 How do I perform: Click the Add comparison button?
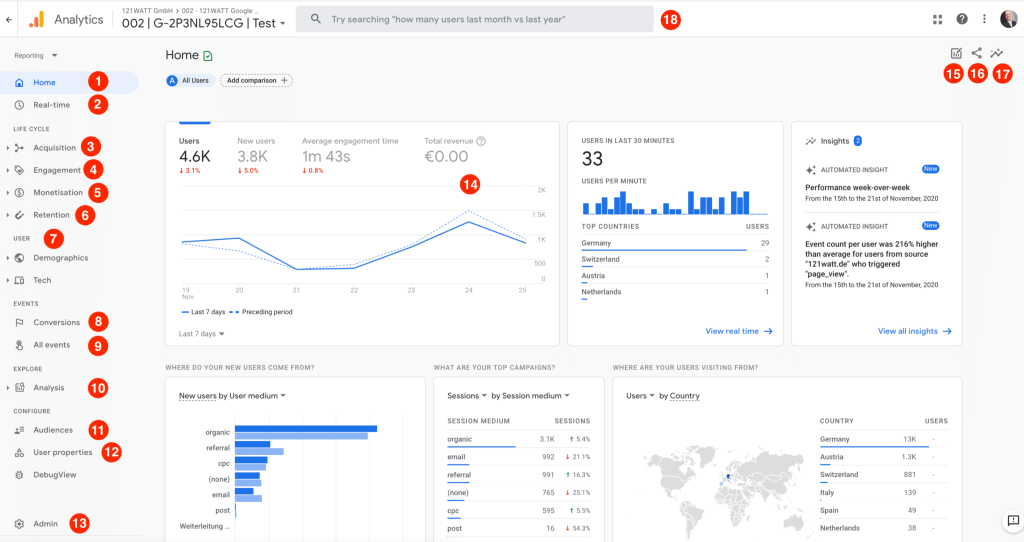click(256, 80)
